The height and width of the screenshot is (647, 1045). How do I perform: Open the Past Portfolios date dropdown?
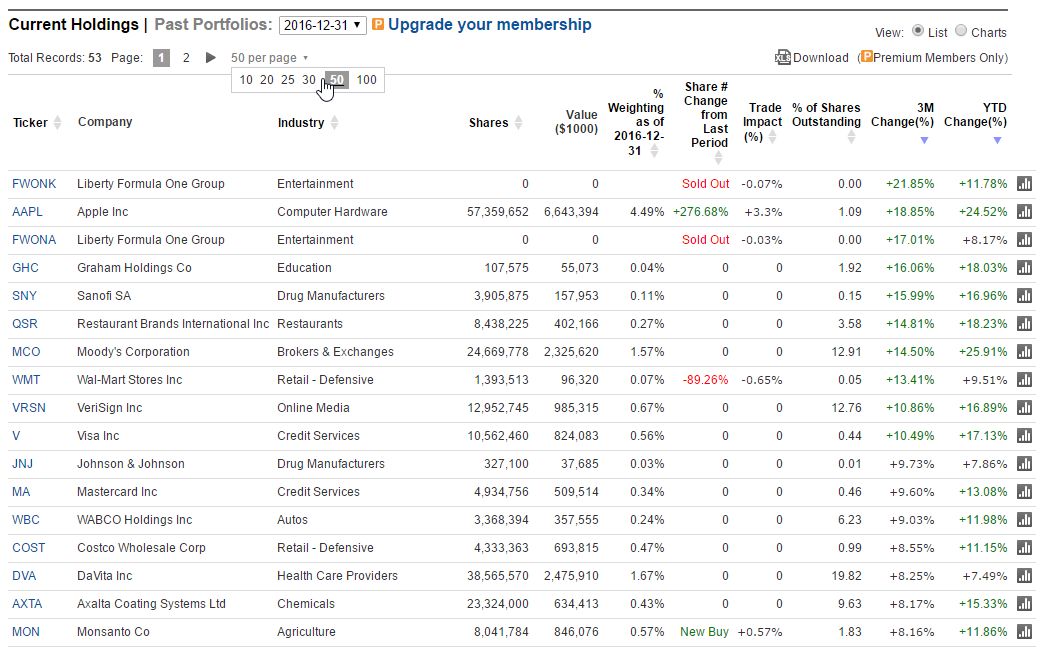click(x=323, y=25)
